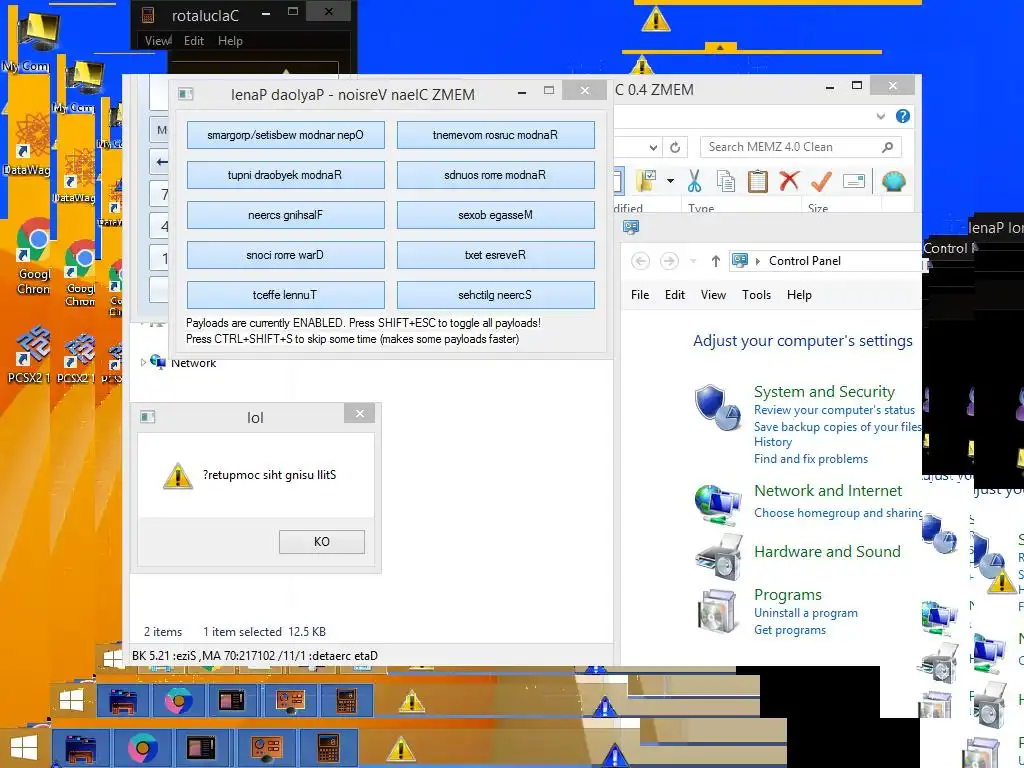
Task: Click the round browser icon on the lowest taskbar
Action: [x=142, y=748]
